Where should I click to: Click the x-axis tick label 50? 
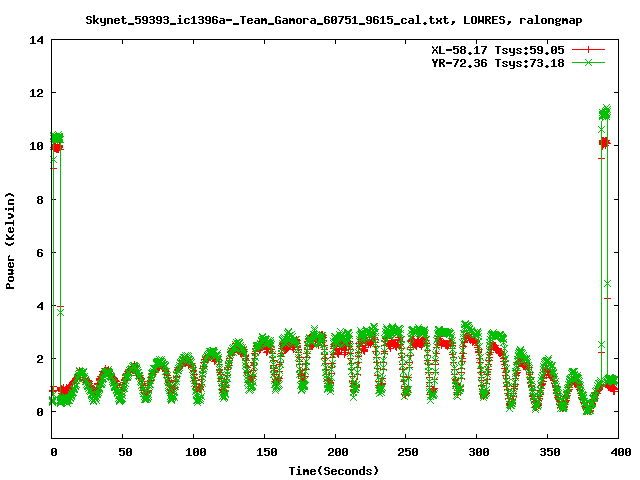click(x=125, y=452)
